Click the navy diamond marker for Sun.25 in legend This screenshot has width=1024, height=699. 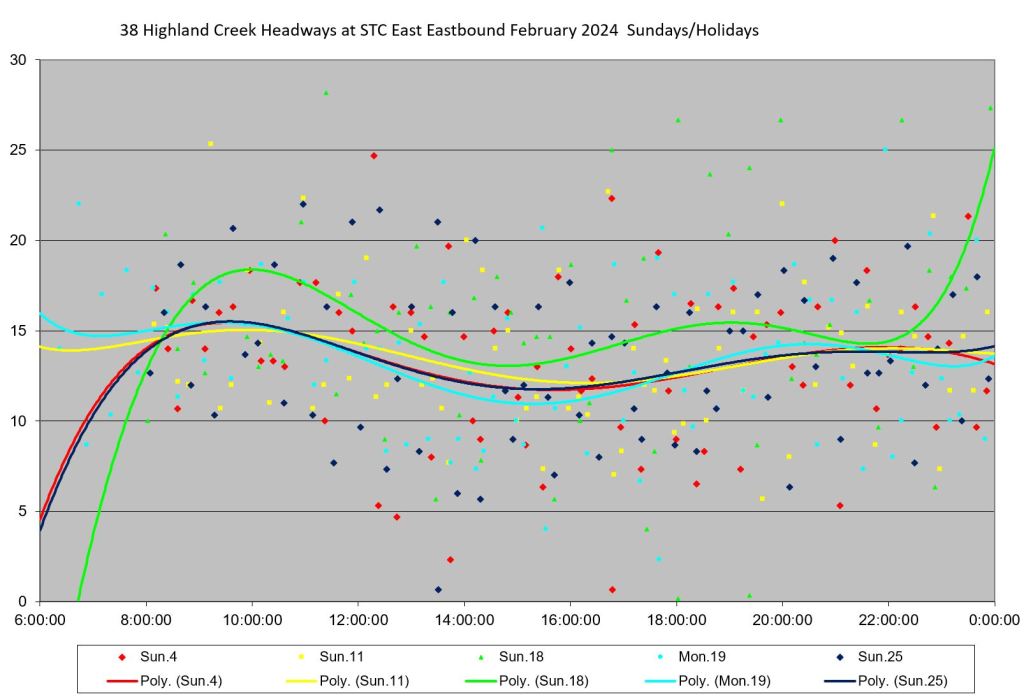[838, 657]
